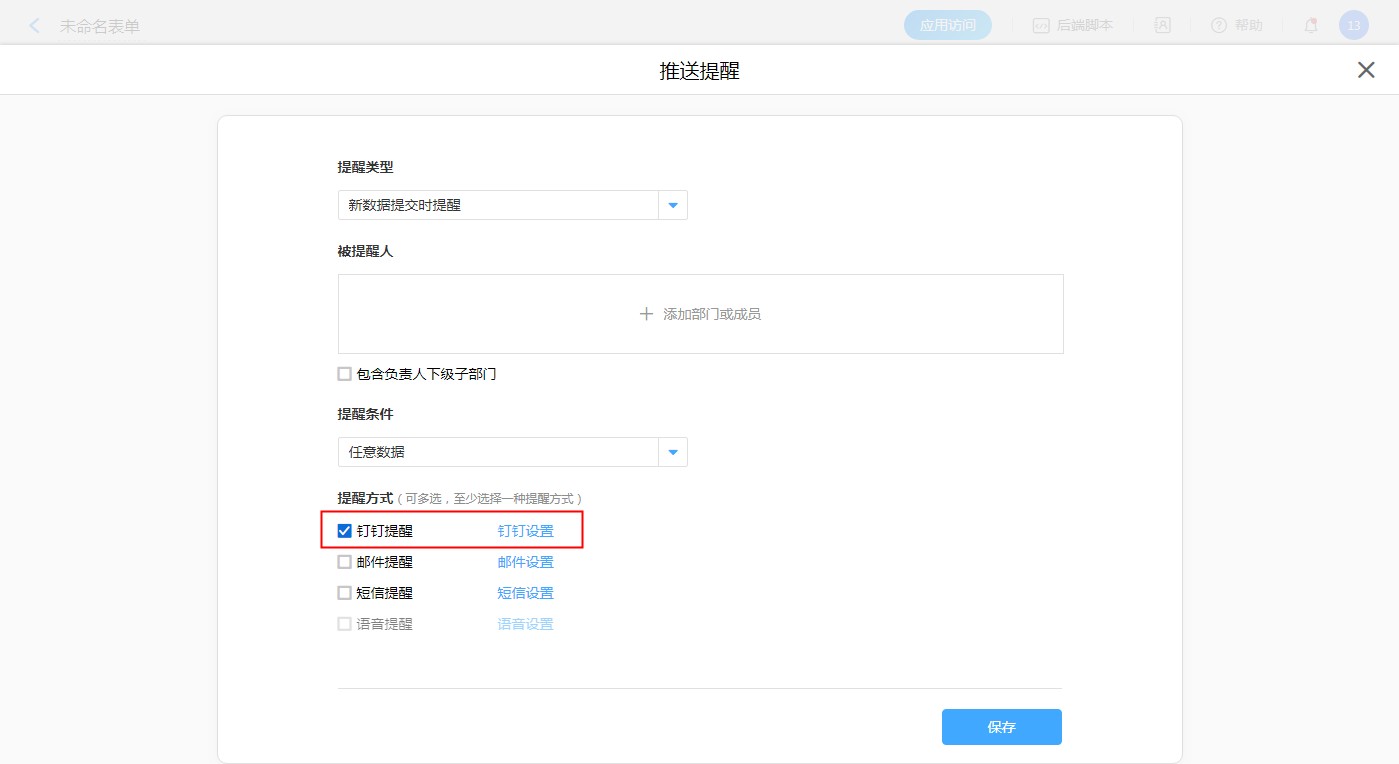Open the 短信设置 link
This screenshot has width=1399, height=764.
(525, 593)
